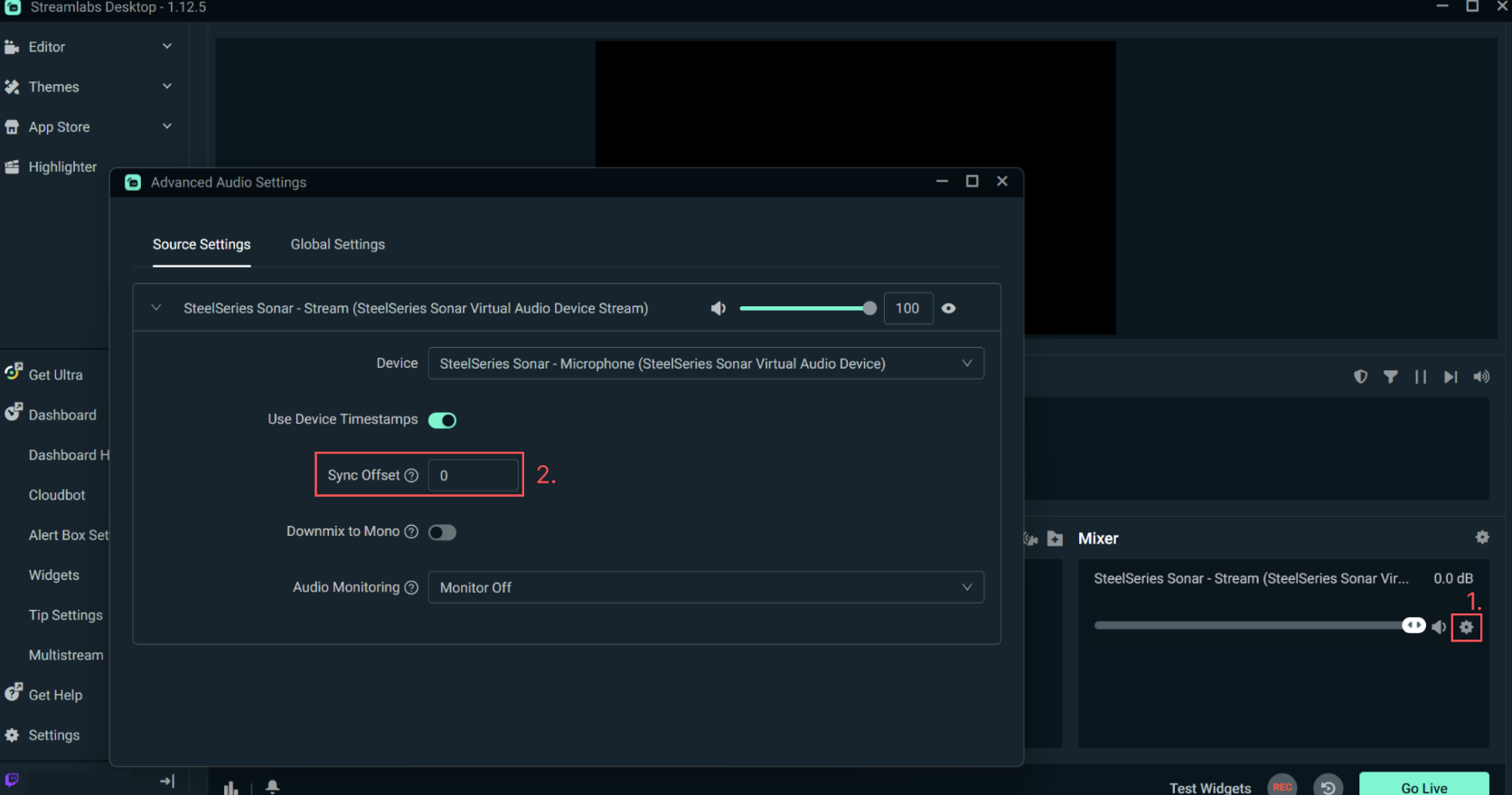Click the Twitch account icon
Viewport: 1512px width, 795px height.
click(12, 780)
